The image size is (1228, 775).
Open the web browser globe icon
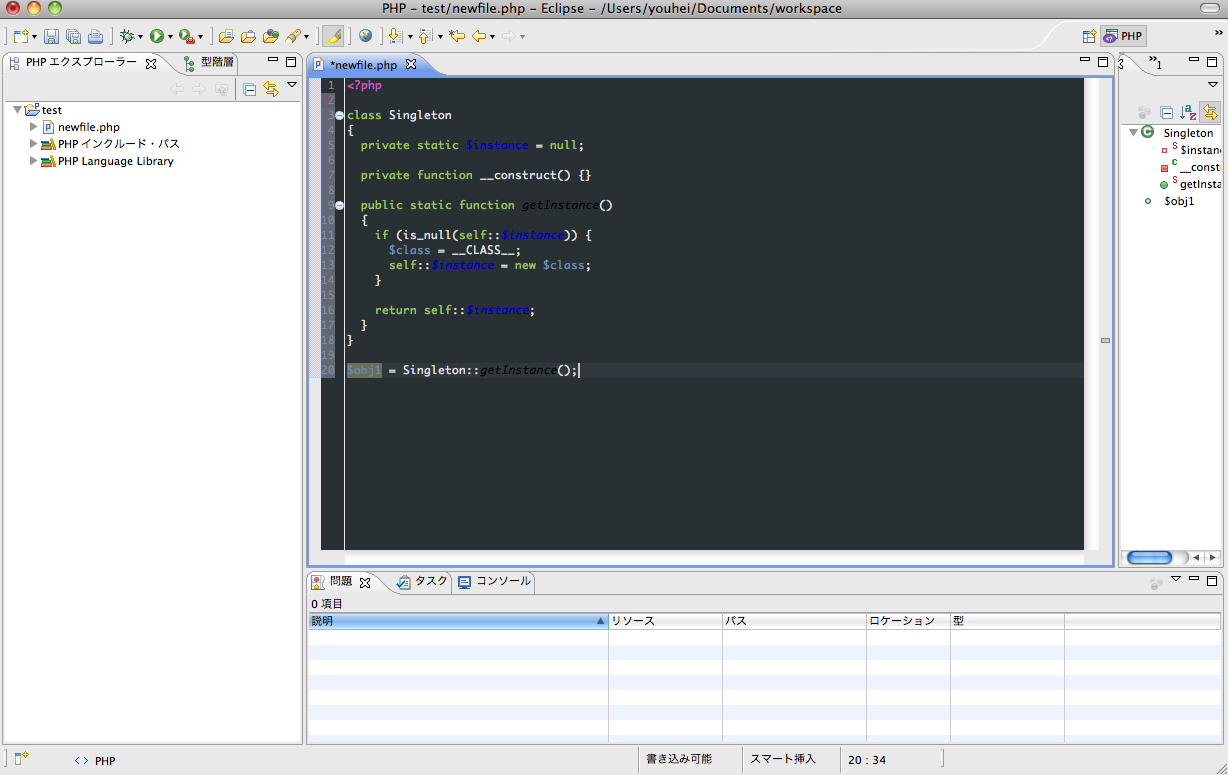[x=365, y=36]
